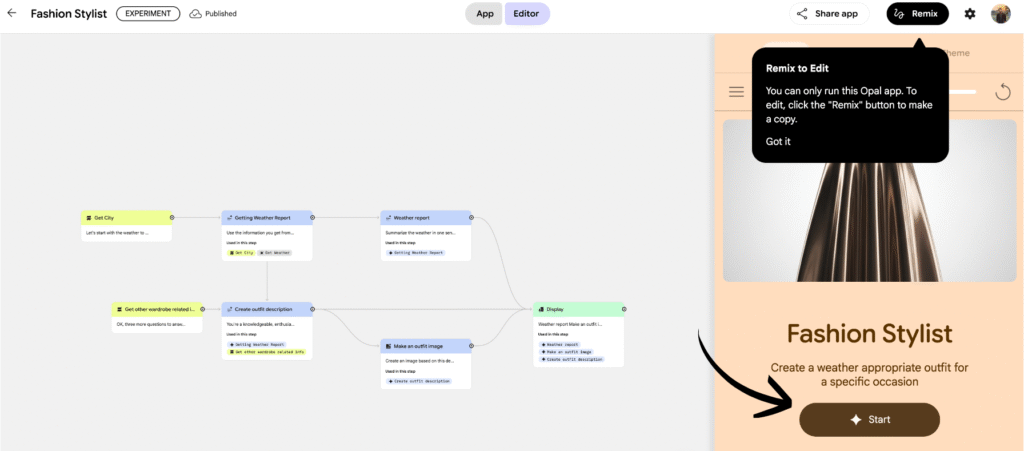Click the restart refresh icon in preview

pyautogui.click(x=1003, y=92)
